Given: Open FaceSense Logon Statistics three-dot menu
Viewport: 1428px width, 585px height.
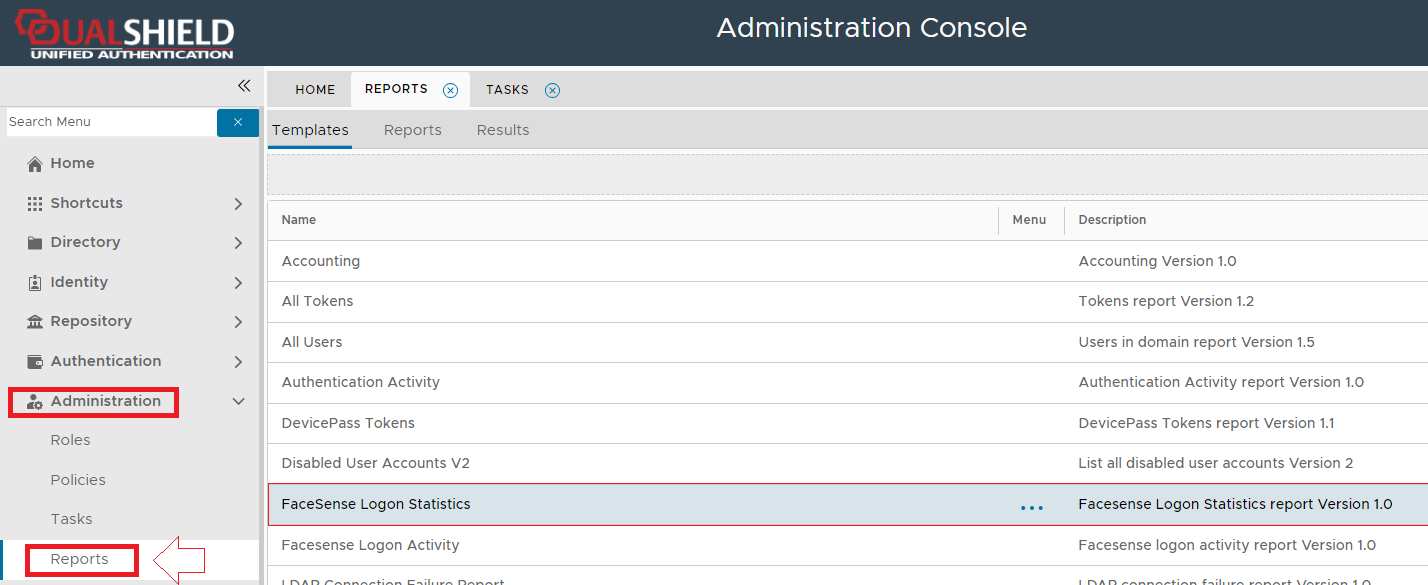Looking at the screenshot, I should 1031,507.
